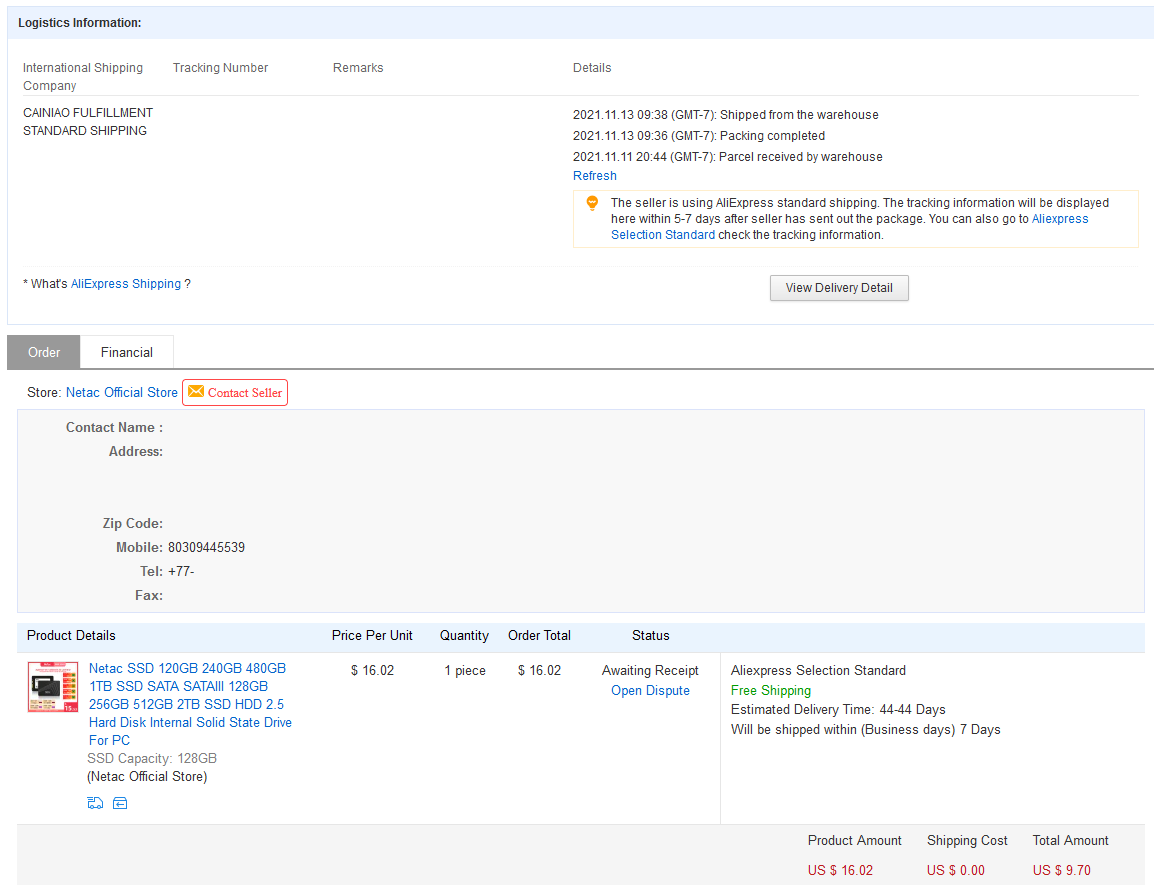Click the Contact Name label
The width and height of the screenshot is (1154, 890).
pyautogui.click(x=114, y=428)
